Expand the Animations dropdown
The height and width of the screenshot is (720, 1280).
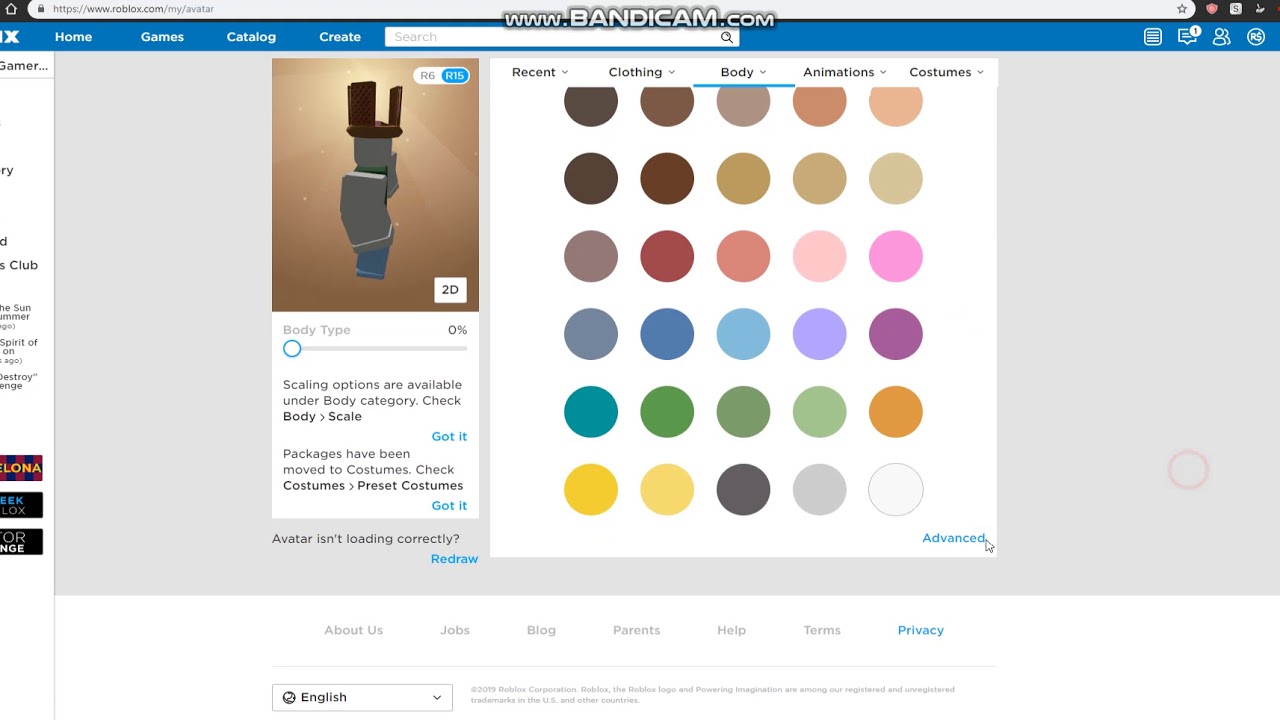point(845,72)
